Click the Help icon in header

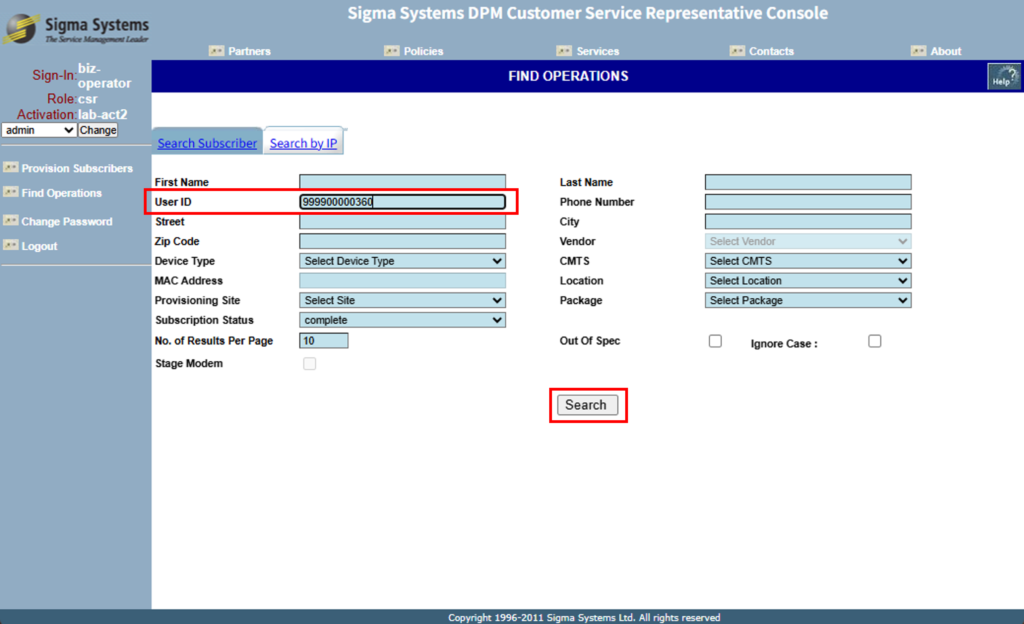(1003, 77)
